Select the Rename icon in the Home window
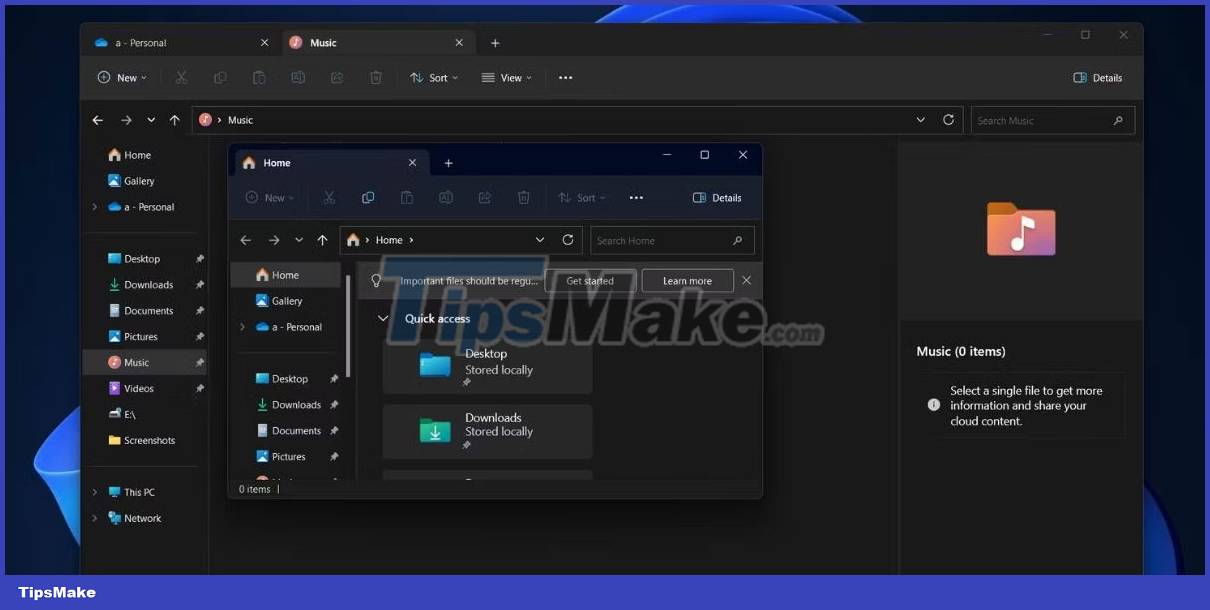This screenshot has height=610, width=1210. click(x=446, y=197)
